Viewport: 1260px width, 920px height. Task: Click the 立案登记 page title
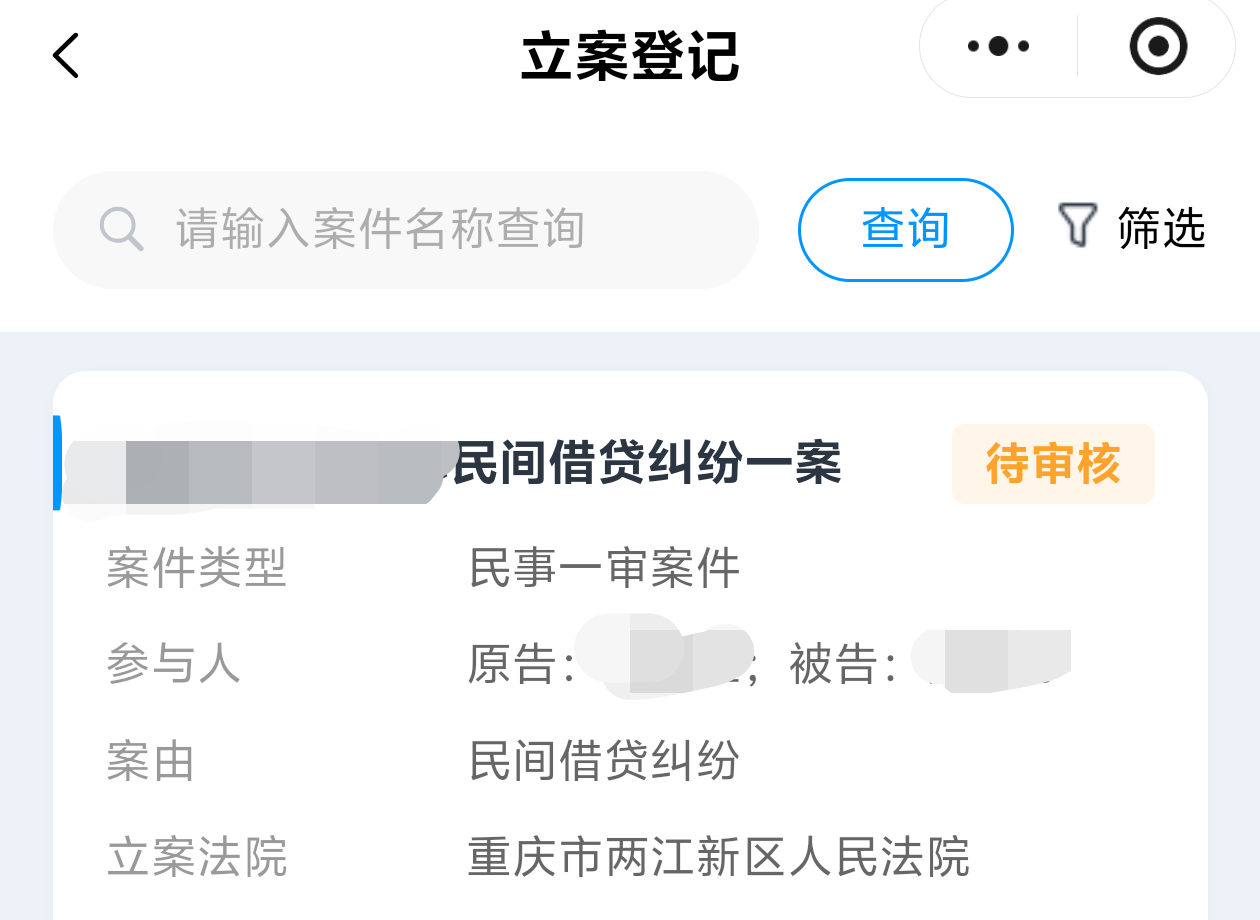pos(630,56)
